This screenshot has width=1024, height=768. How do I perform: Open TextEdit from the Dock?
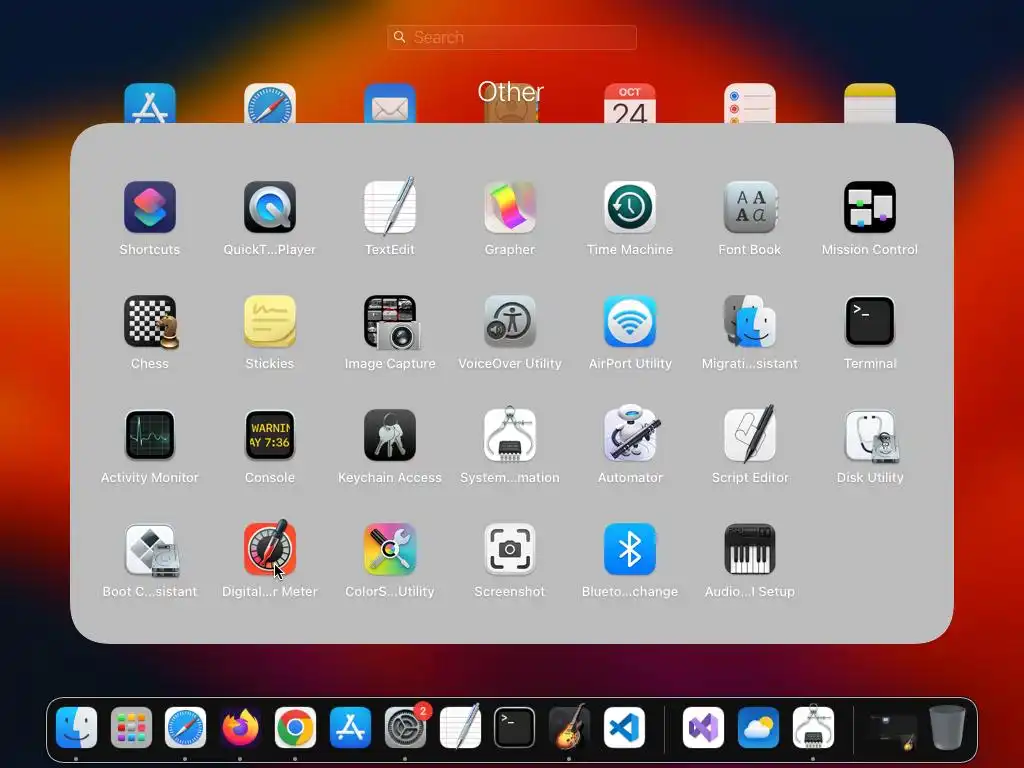(460, 726)
